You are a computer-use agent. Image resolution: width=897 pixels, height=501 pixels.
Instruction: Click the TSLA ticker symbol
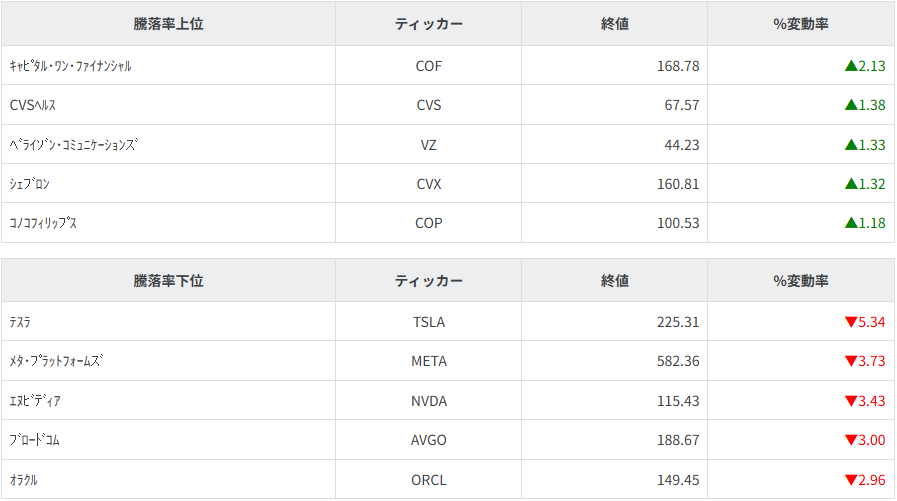coord(428,322)
